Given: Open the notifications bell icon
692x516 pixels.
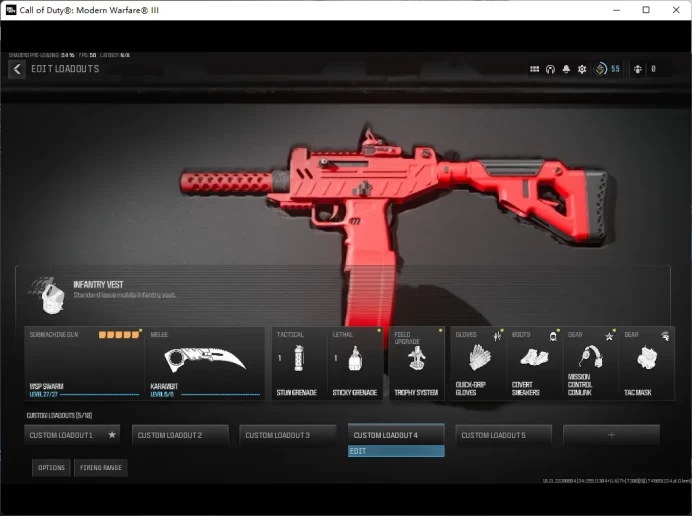Looking at the screenshot, I should (566, 69).
